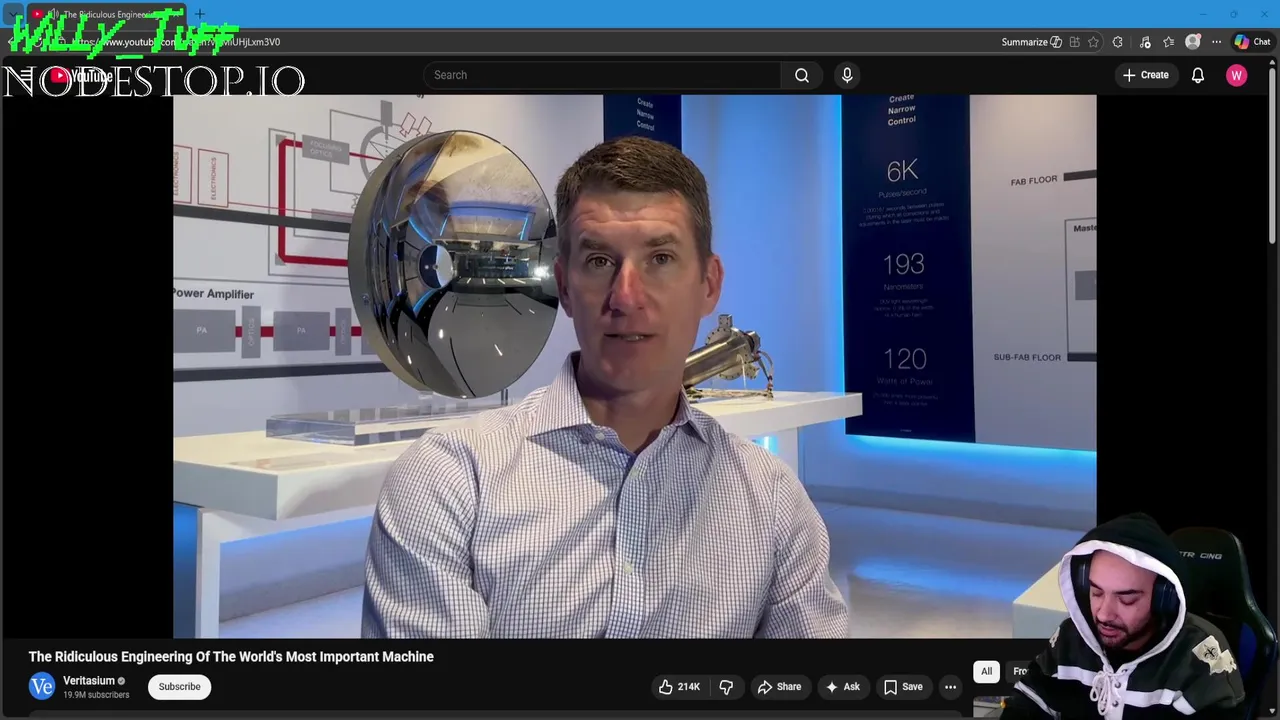
Task: Open the favorites list star icon
Action: click(1168, 42)
